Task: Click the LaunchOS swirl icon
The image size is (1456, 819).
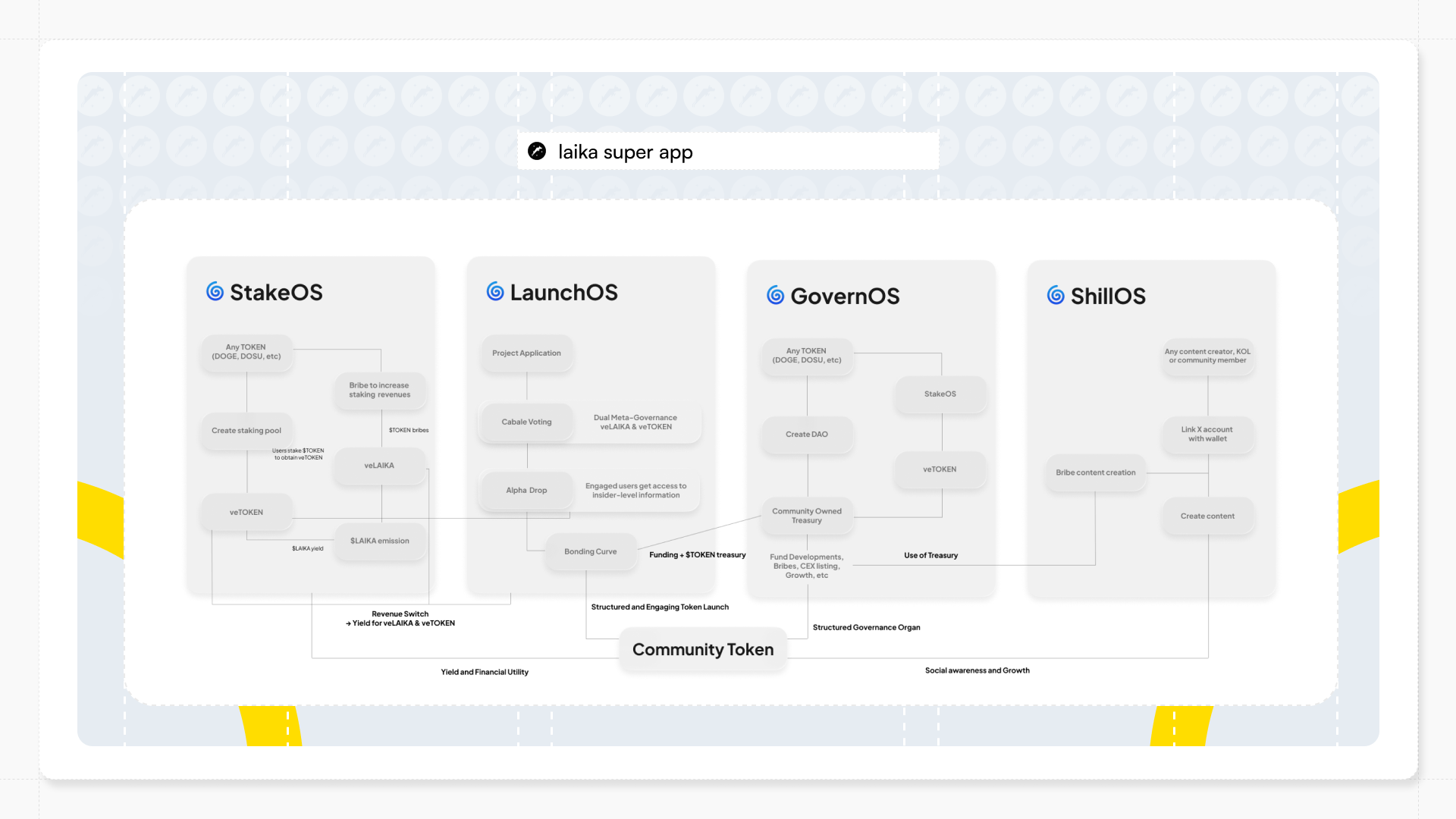Action: pyautogui.click(x=495, y=292)
